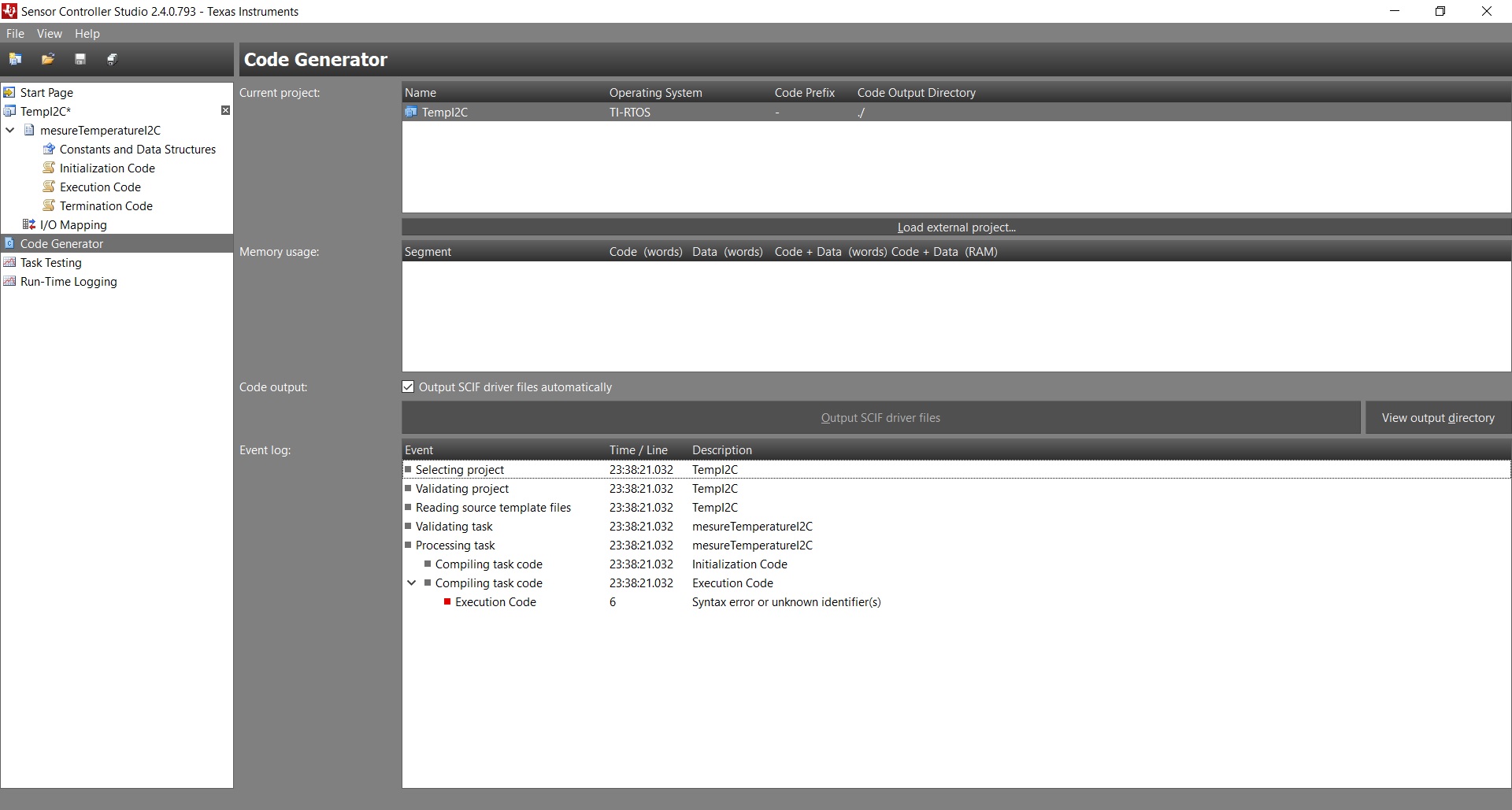This screenshot has height=810, width=1512.
Task: Select Compiling task code row for Initialization Code
Action: (x=956, y=564)
